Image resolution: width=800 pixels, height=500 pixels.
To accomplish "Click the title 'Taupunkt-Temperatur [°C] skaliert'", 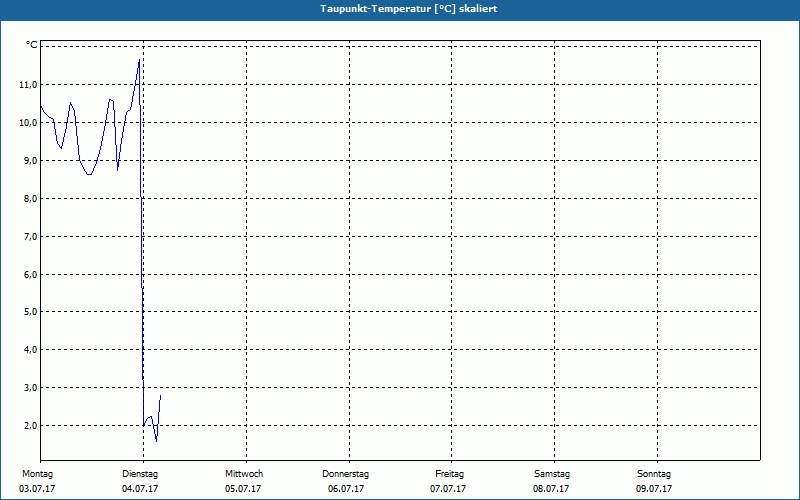I will (409, 9).
